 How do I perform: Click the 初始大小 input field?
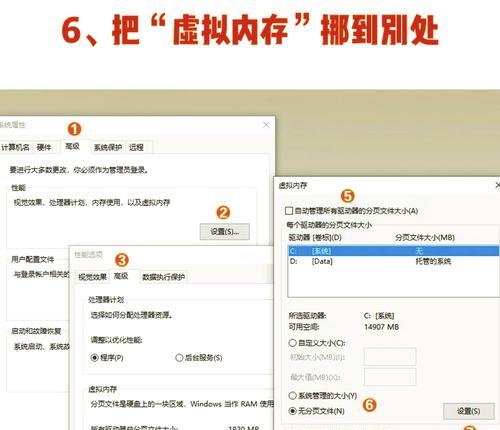pyautogui.click(x=390, y=357)
